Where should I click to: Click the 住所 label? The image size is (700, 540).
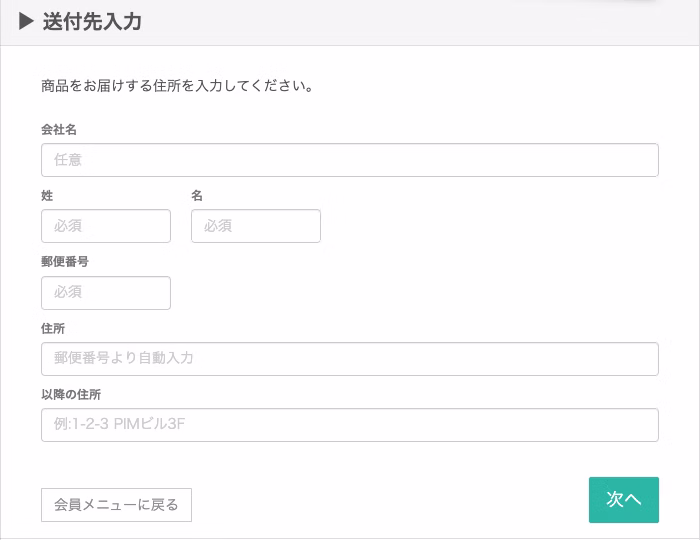click(53, 328)
